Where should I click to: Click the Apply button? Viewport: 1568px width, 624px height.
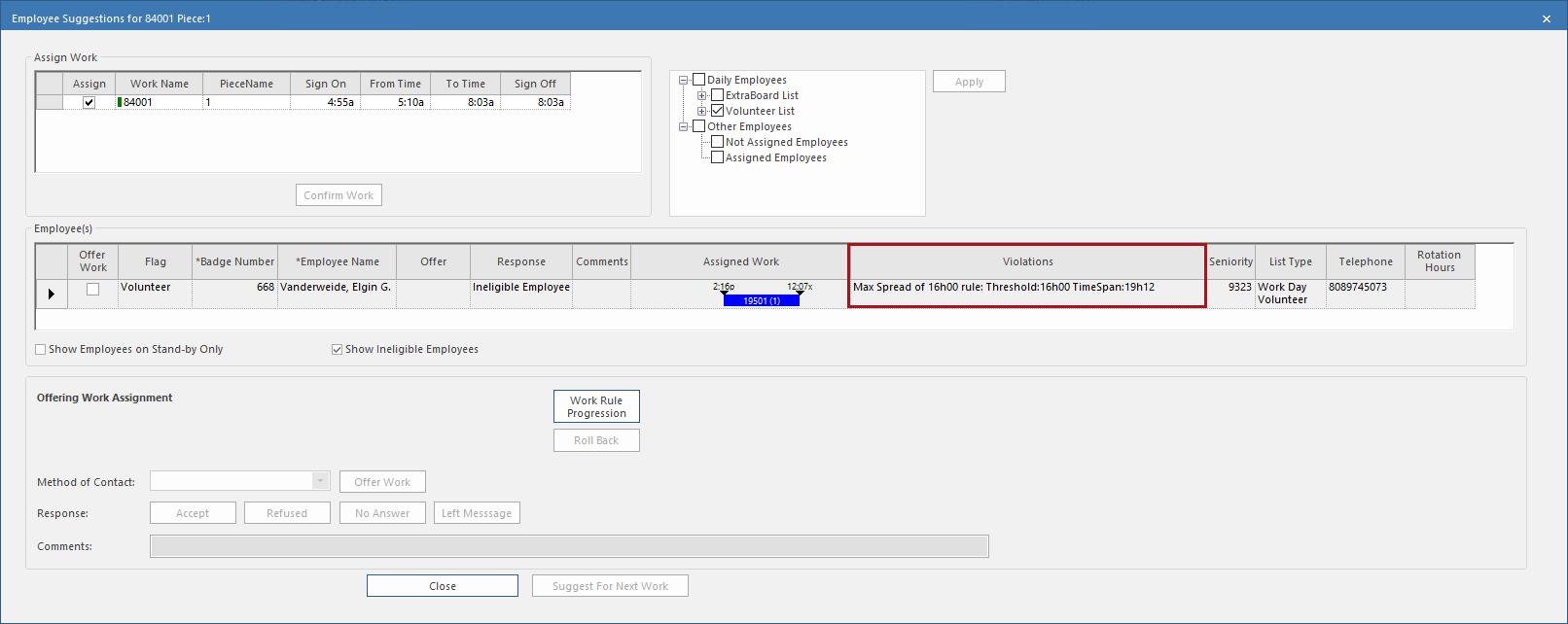pos(969,82)
